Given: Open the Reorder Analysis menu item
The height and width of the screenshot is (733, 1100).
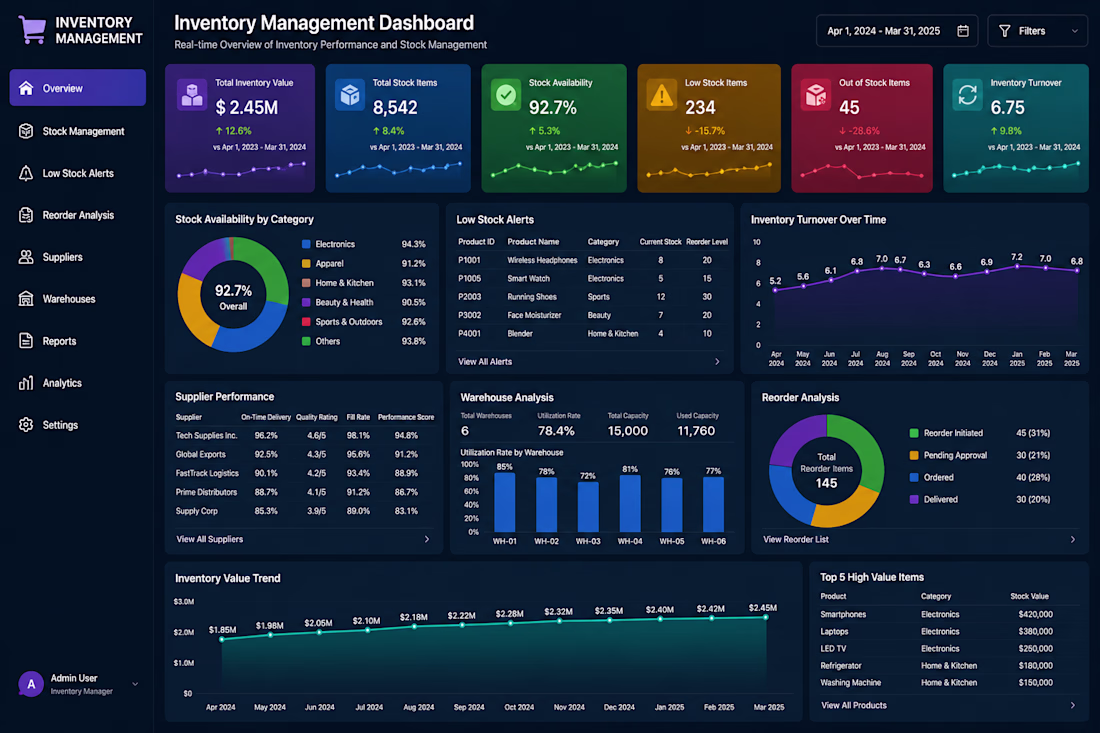Looking at the screenshot, I should pos(78,215).
